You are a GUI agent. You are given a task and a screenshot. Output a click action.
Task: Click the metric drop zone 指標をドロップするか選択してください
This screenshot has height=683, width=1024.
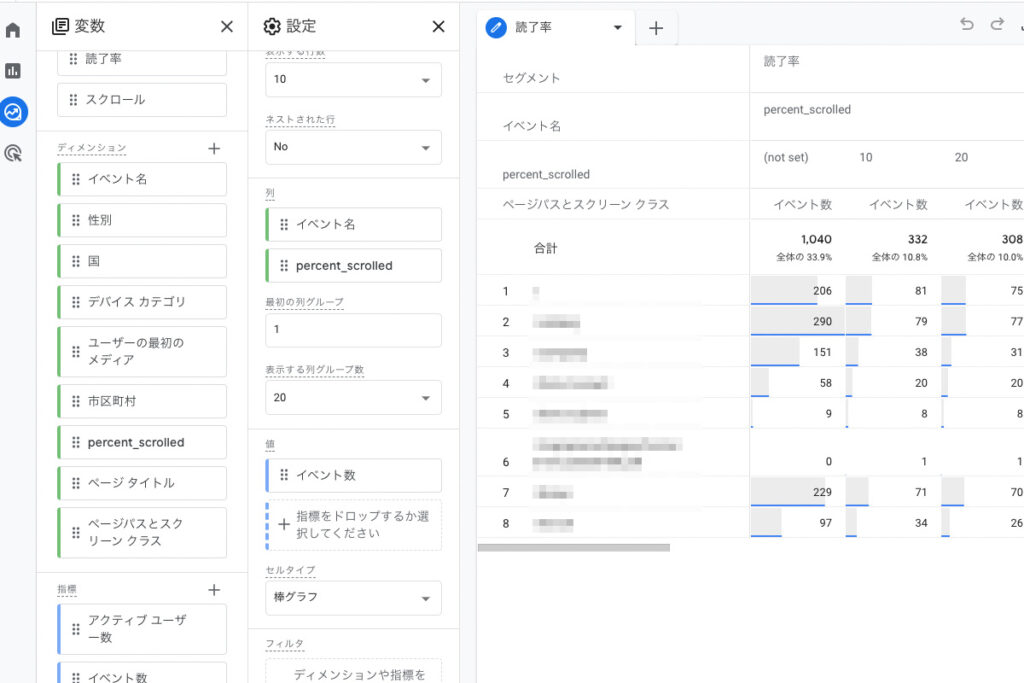click(x=353, y=525)
